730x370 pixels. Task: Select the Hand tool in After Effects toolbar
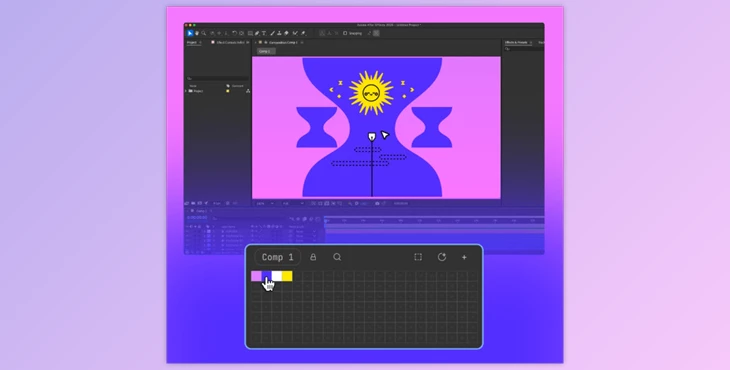pyautogui.click(x=196, y=33)
